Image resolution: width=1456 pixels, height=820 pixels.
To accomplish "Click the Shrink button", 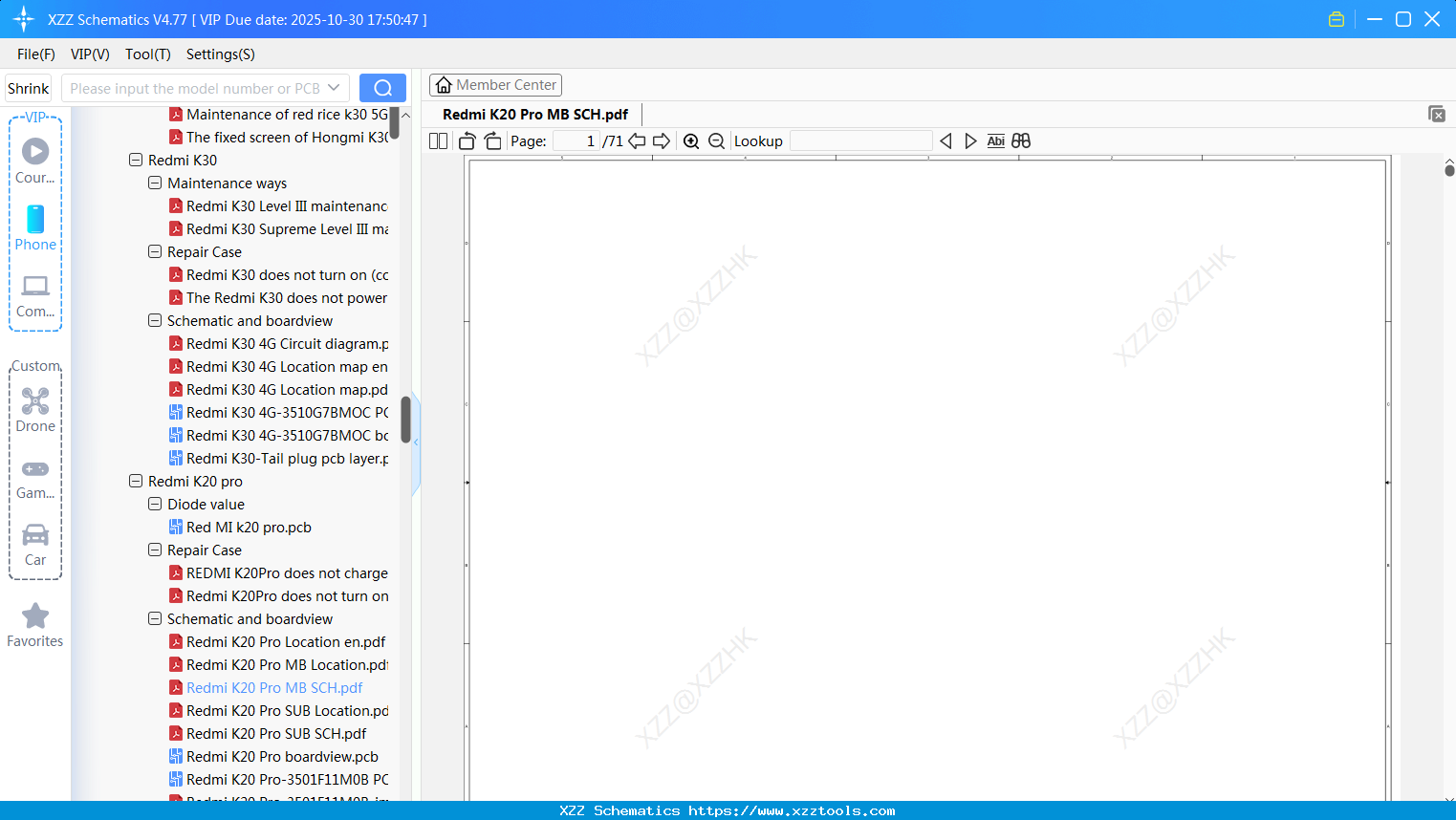I will tap(29, 88).
